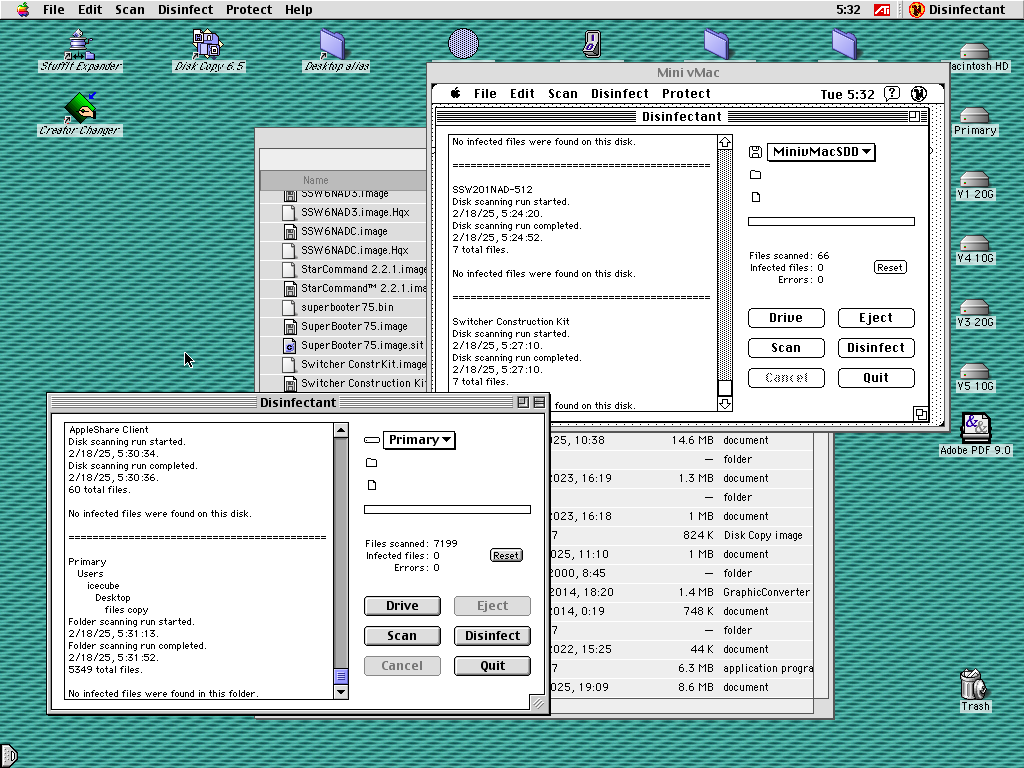Reset counters in the front Disinfectant window

click(x=506, y=556)
